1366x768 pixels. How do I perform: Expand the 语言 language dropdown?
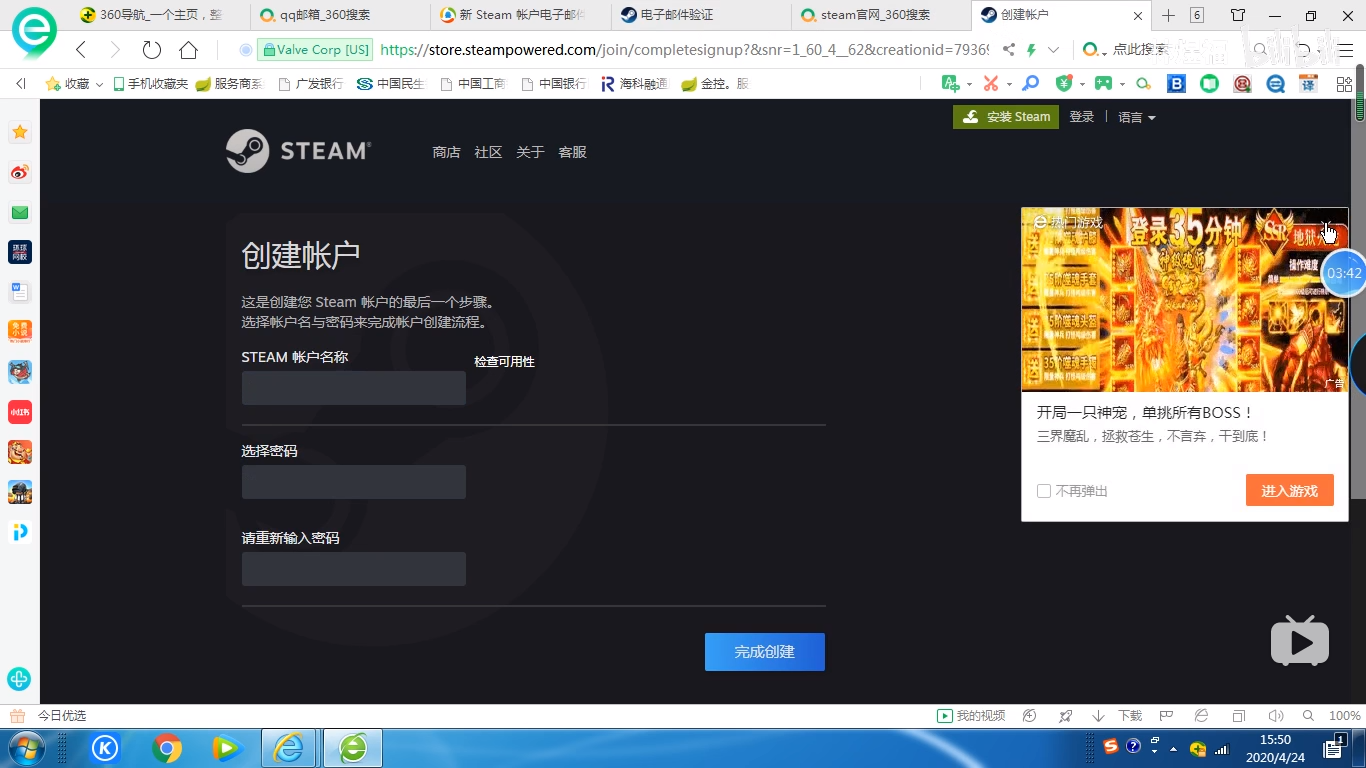(x=1137, y=117)
